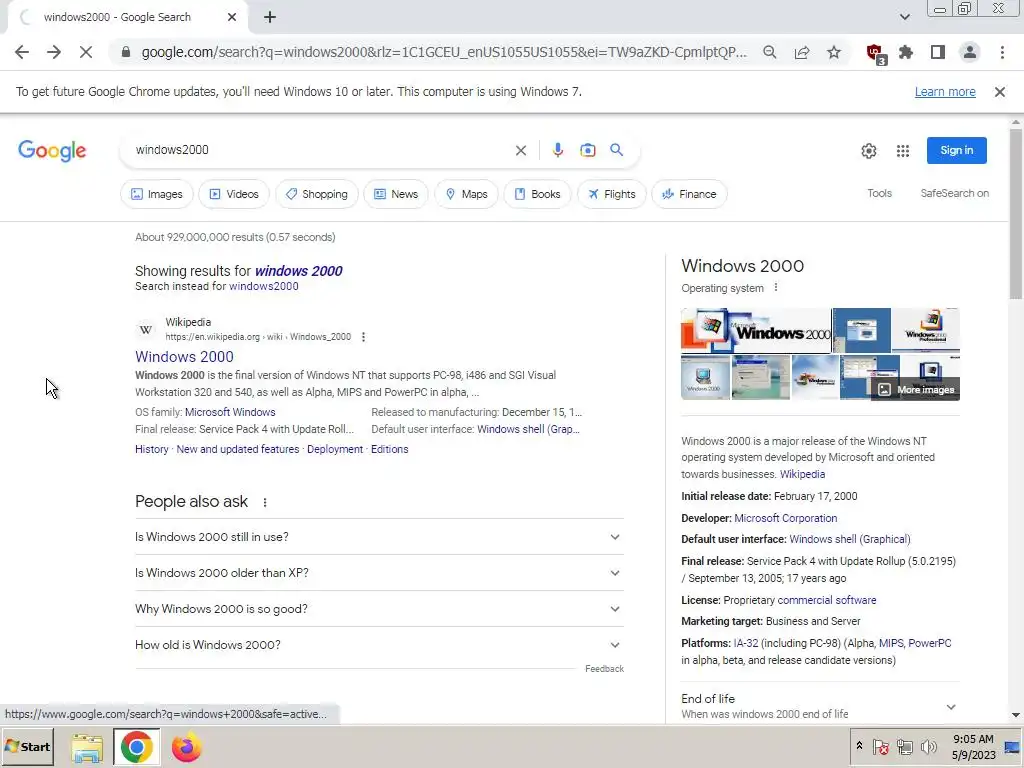
Task: Launch Firefox from the taskbar
Action: point(186,747)
